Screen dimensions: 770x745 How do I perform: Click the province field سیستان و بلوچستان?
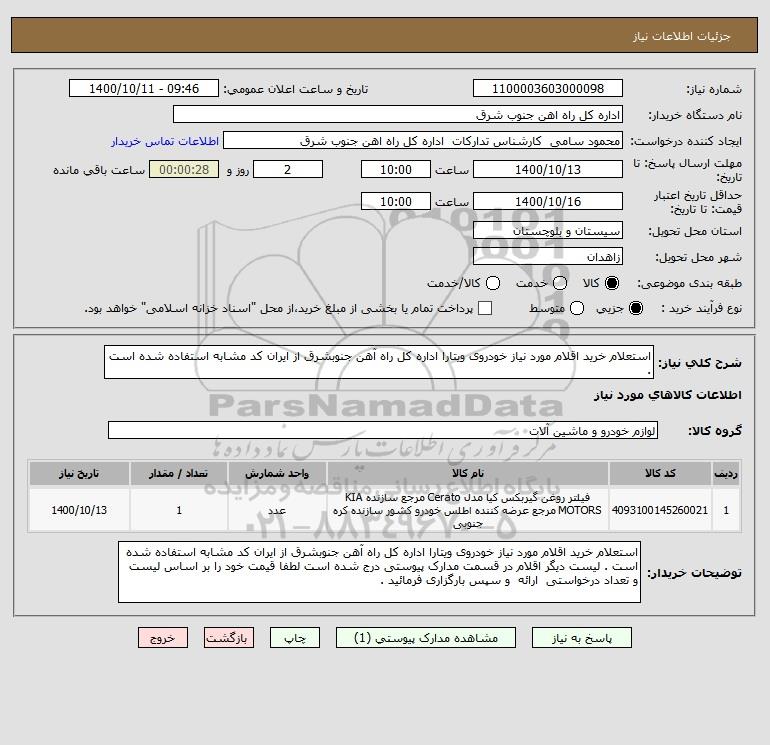548,230
